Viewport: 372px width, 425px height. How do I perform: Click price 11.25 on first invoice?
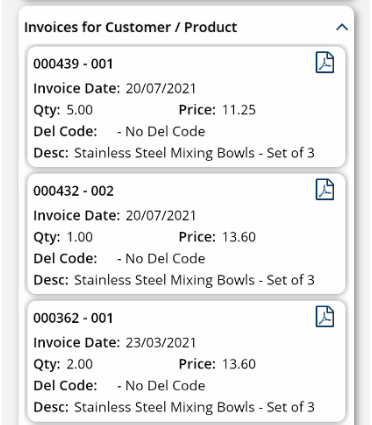[239, 110]
